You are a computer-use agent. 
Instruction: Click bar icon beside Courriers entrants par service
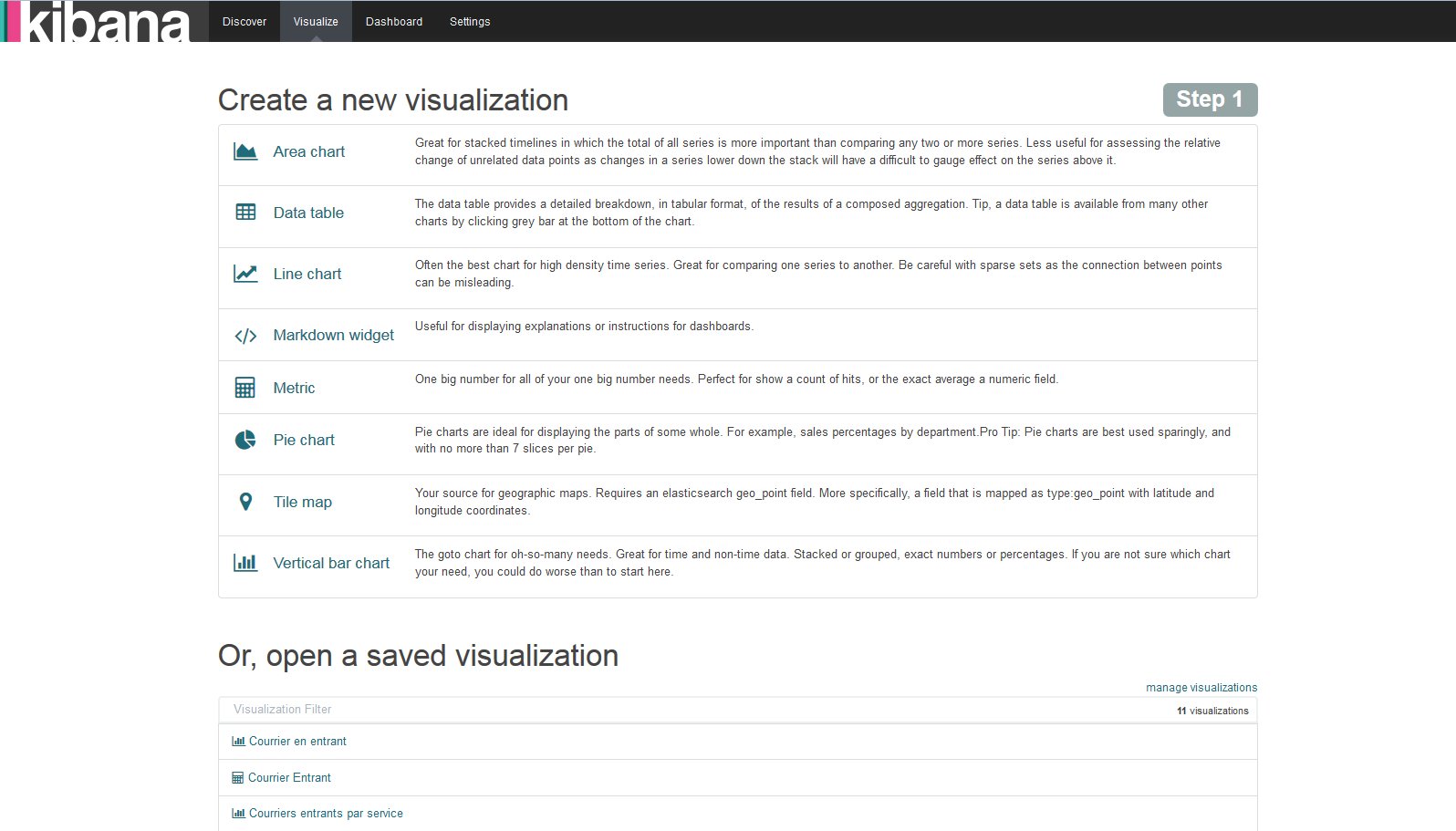click(238, 814)
